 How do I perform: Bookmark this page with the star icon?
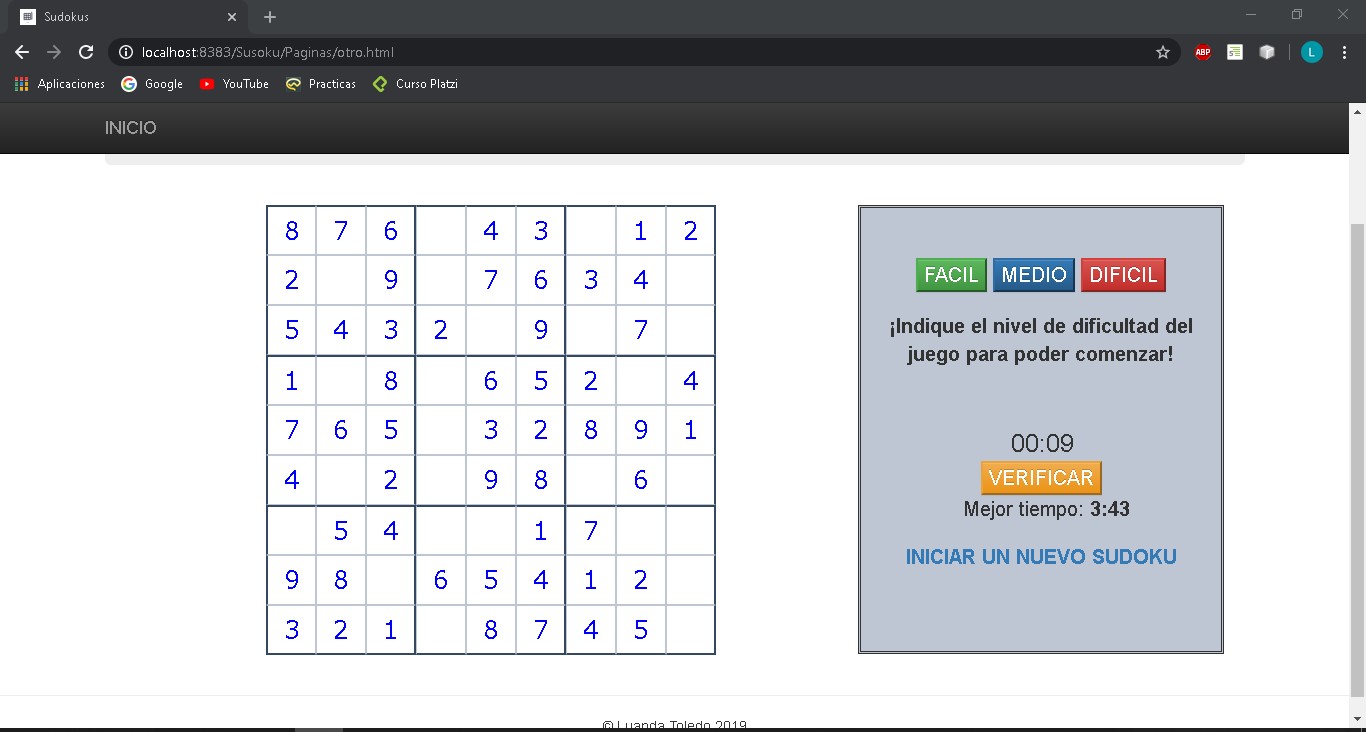(x=1163, y=52)
